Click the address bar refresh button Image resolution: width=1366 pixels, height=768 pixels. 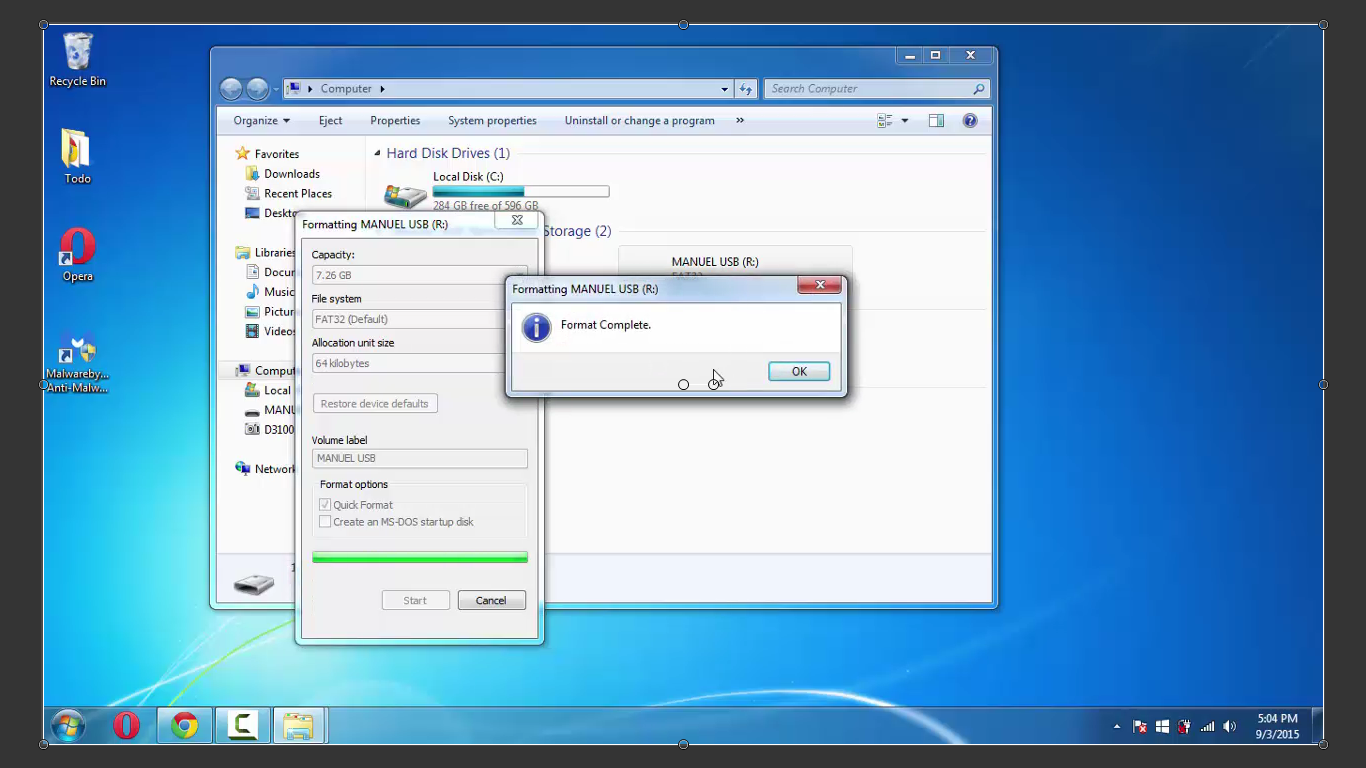click(x=745, y=89)
